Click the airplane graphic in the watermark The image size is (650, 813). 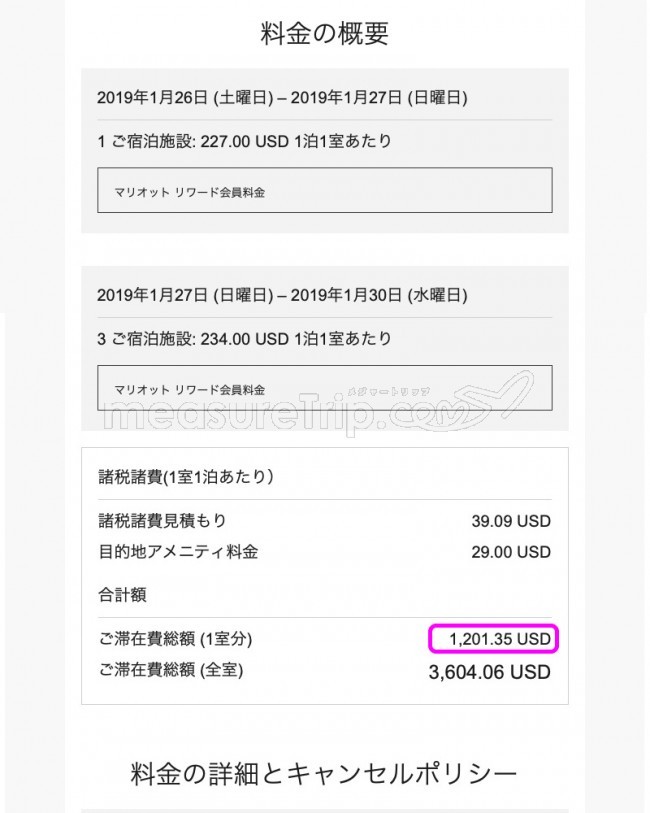pyautogui.click(x=492, y=397)
